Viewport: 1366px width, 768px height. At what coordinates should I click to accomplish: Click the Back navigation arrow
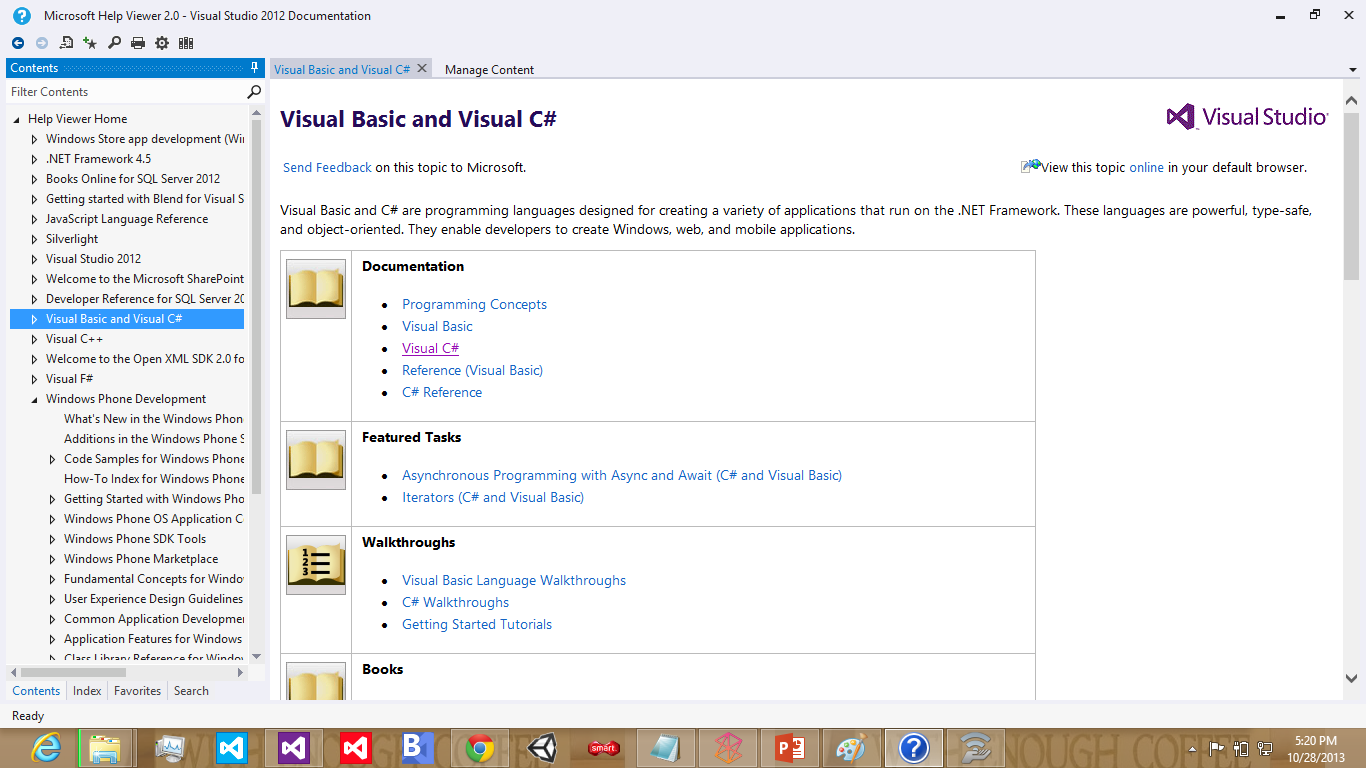tap(17, 43)
